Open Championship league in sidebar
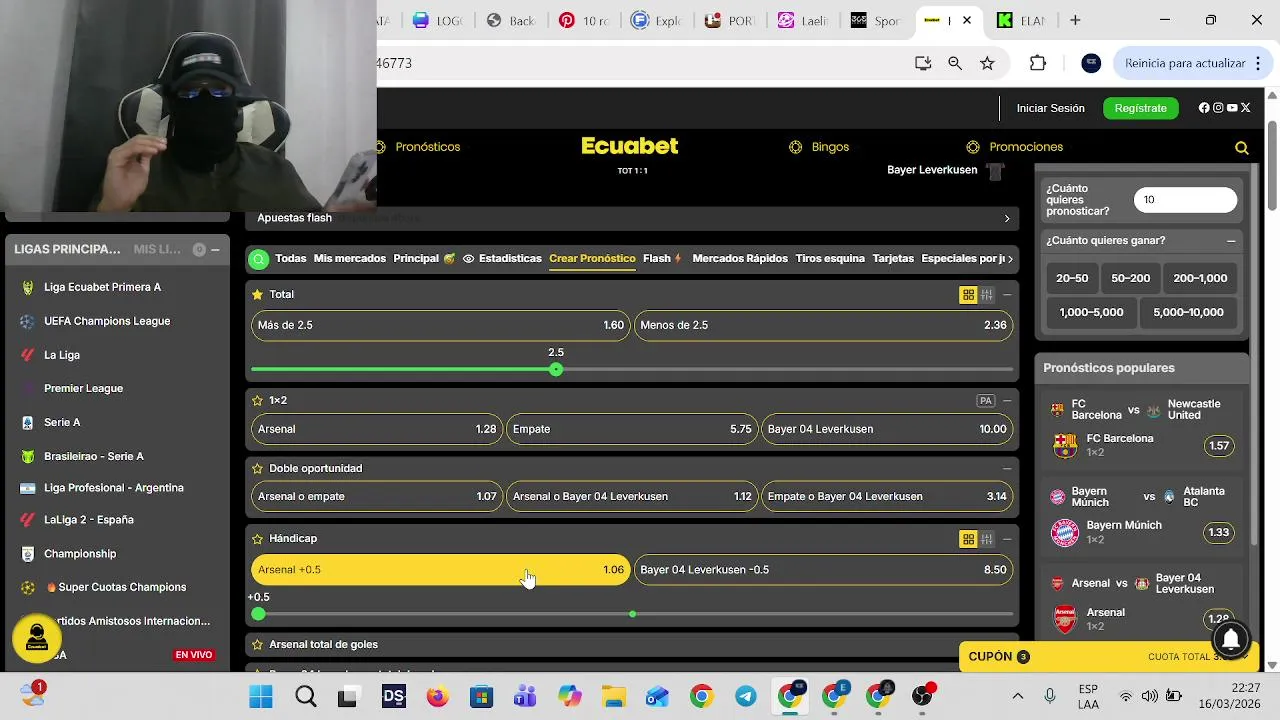 click(x=80, y=554)
